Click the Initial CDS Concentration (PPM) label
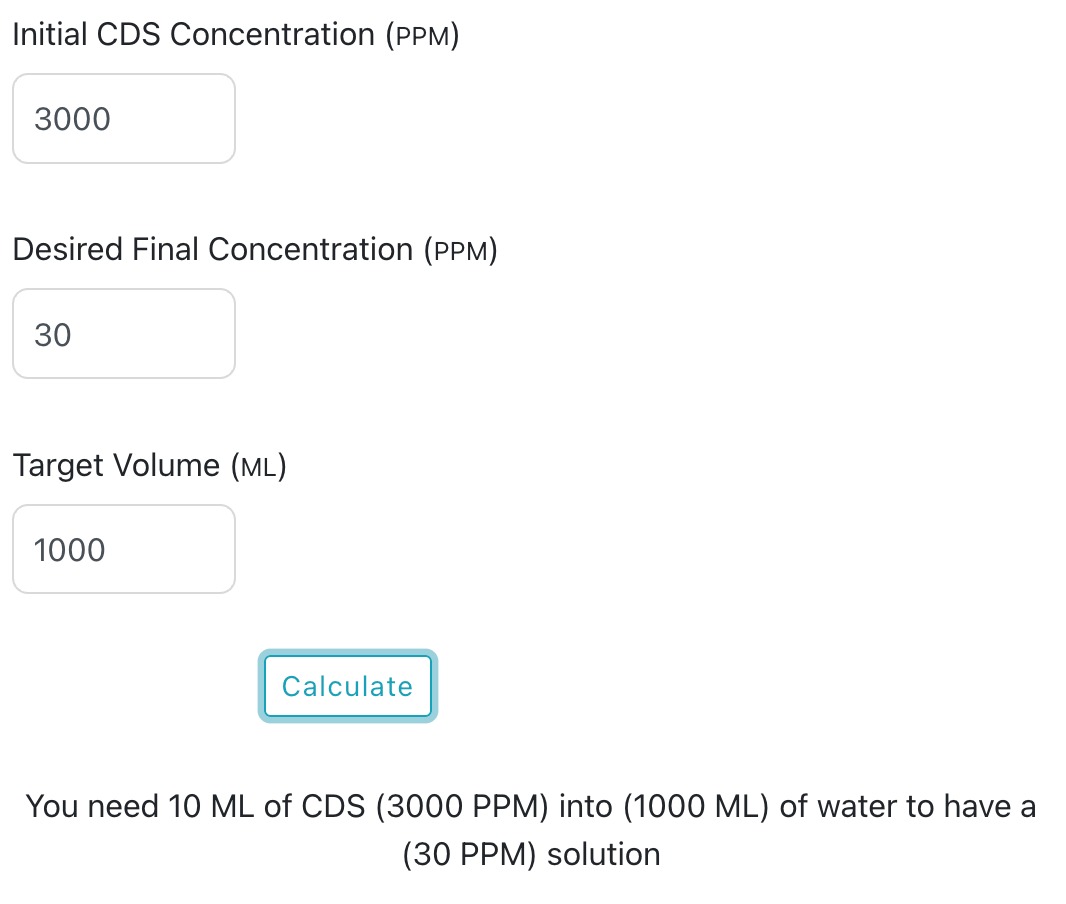 click(x=233, y=33)
